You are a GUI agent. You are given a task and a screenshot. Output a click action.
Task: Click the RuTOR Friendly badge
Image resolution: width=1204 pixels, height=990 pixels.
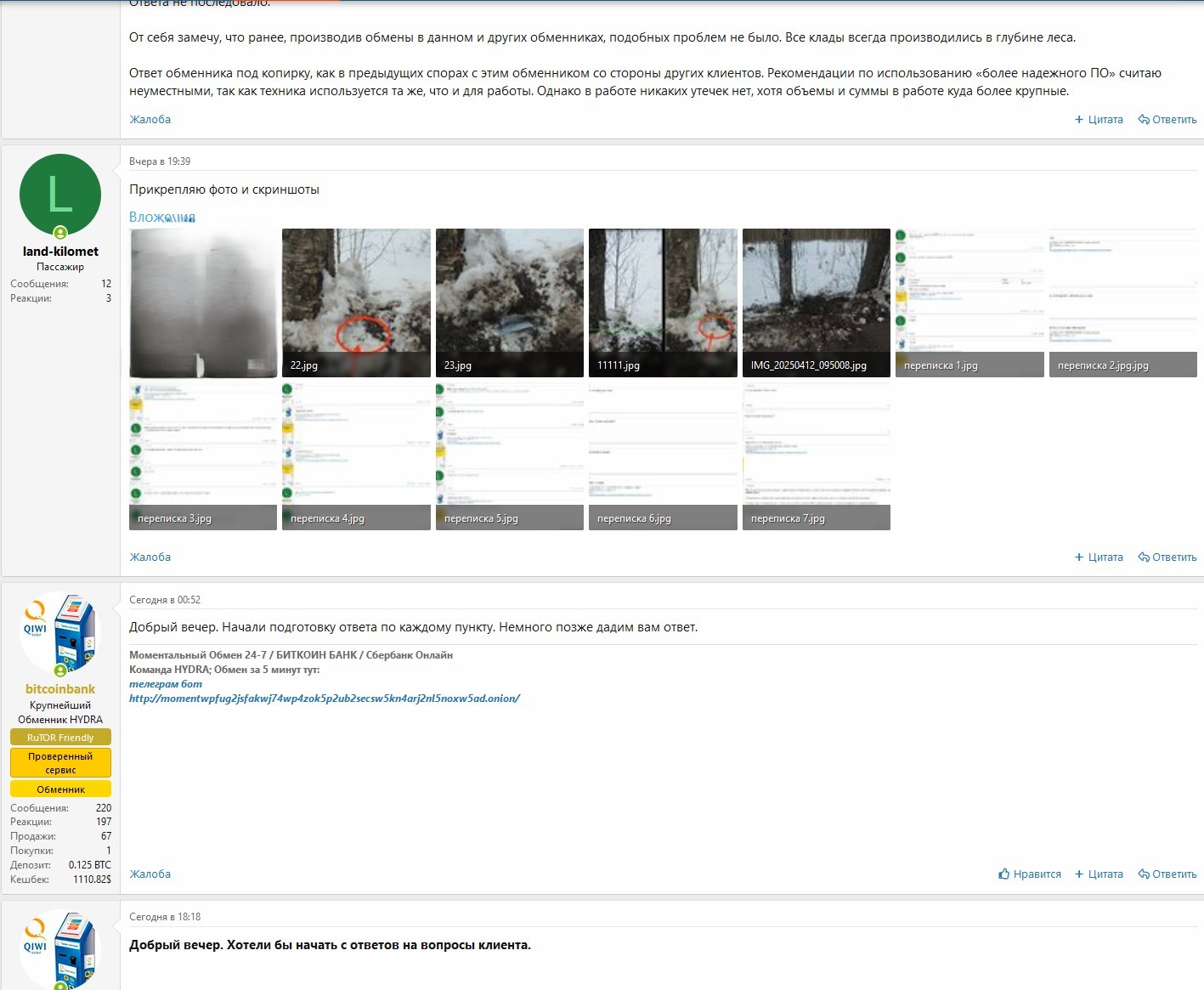tap(60, 738)
